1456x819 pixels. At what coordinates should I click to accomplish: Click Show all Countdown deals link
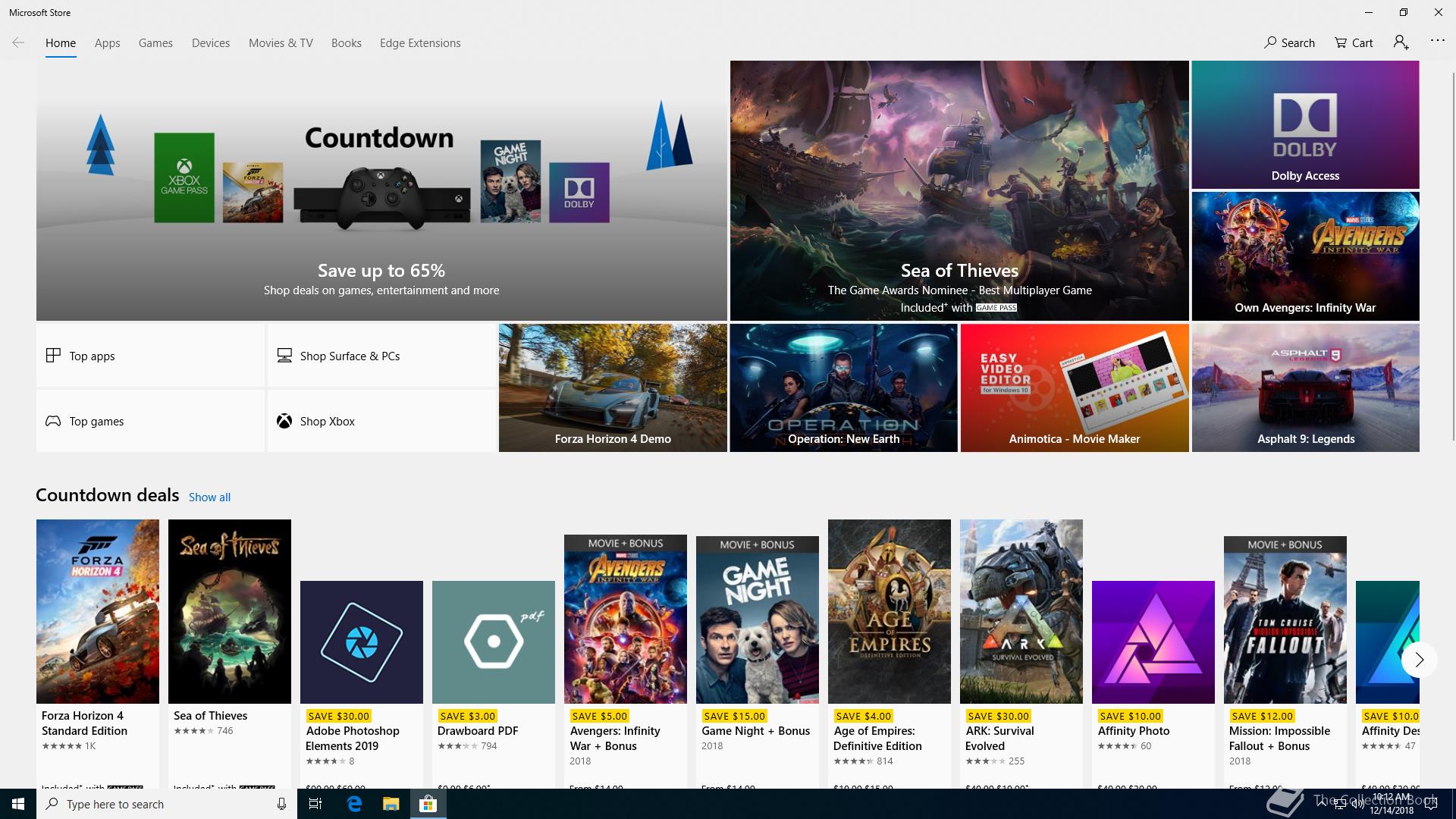pos(209,497)
